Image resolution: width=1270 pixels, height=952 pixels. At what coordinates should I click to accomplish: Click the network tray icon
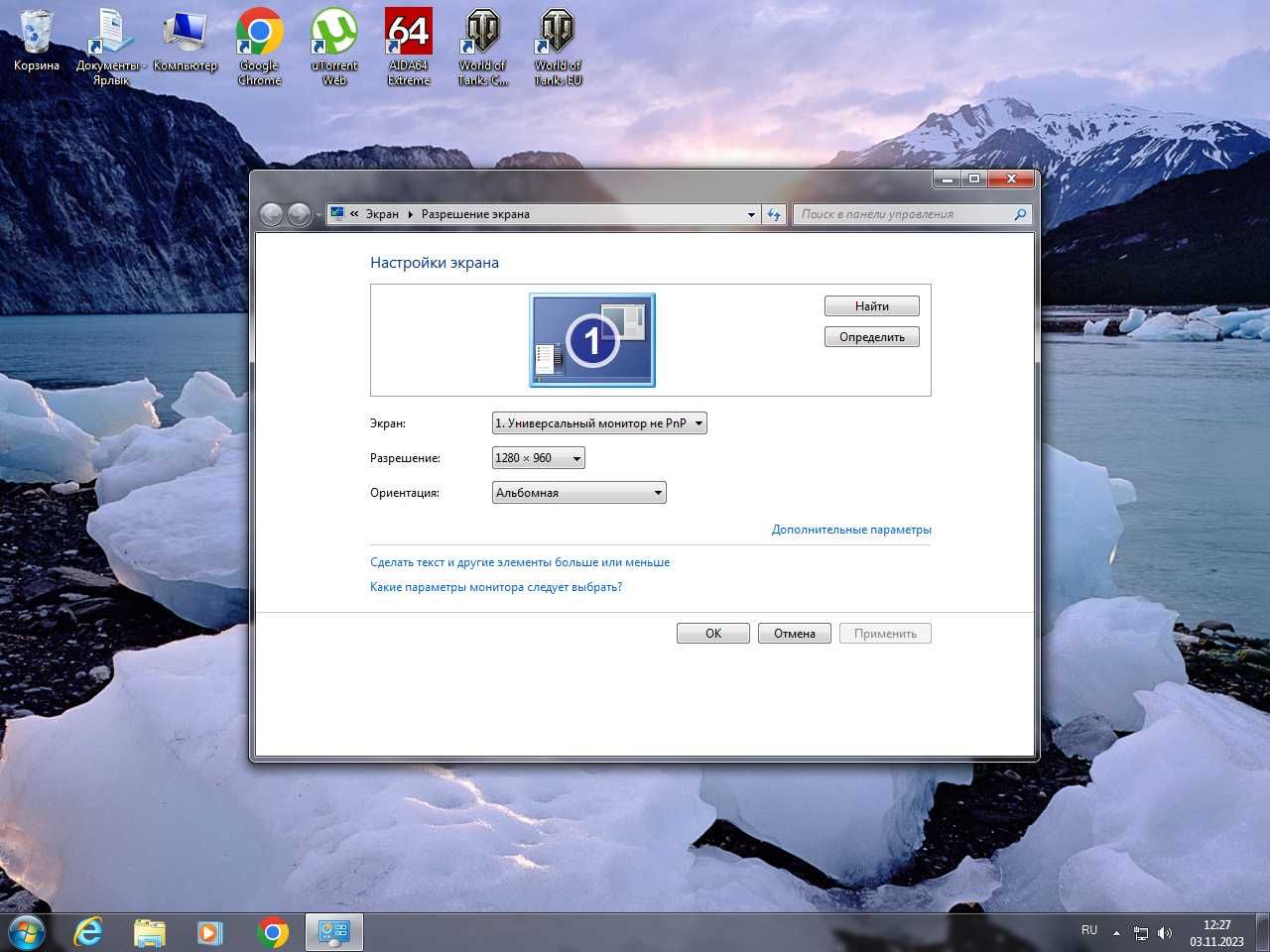tap(1141, 932)
